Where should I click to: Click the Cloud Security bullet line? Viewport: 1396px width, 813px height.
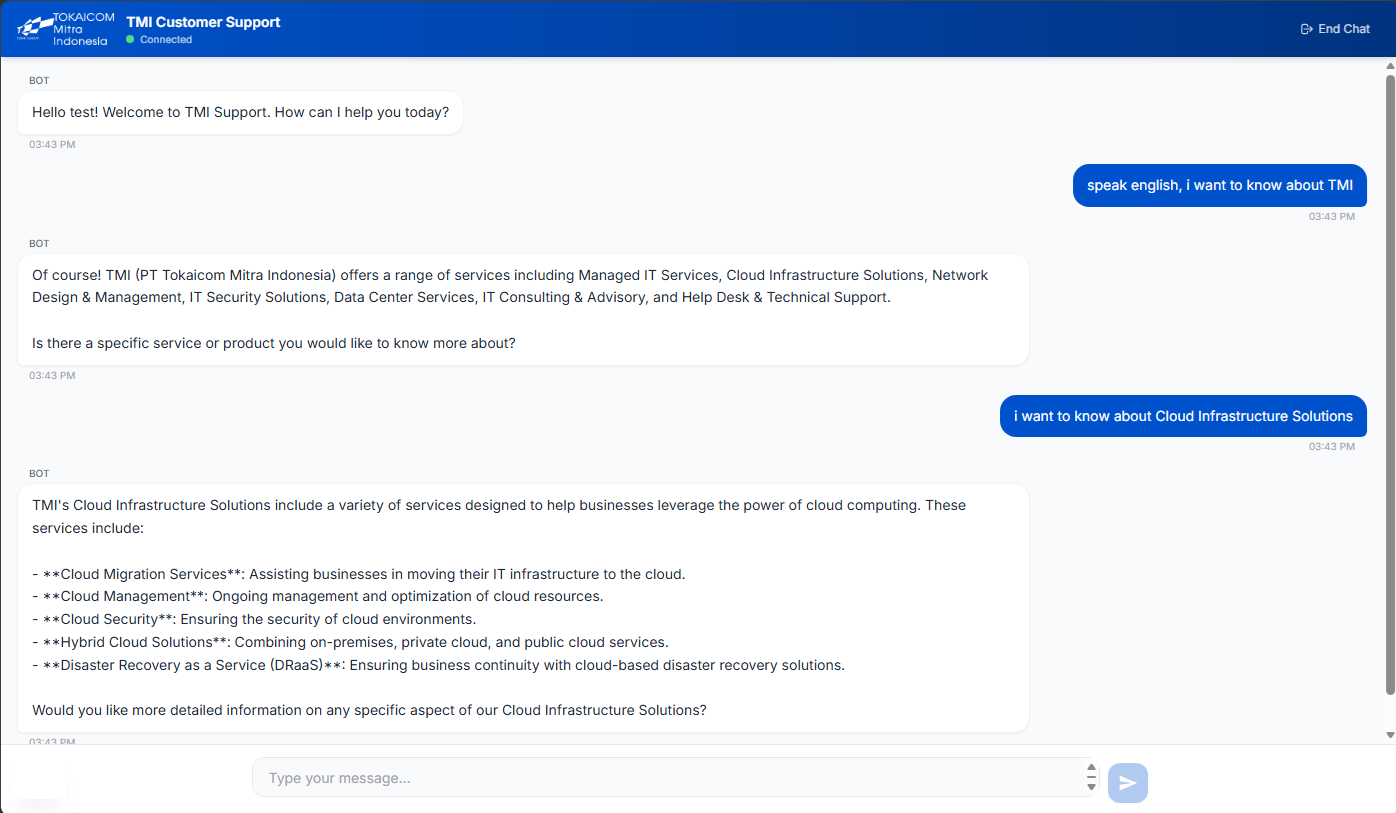click(254, 619)
